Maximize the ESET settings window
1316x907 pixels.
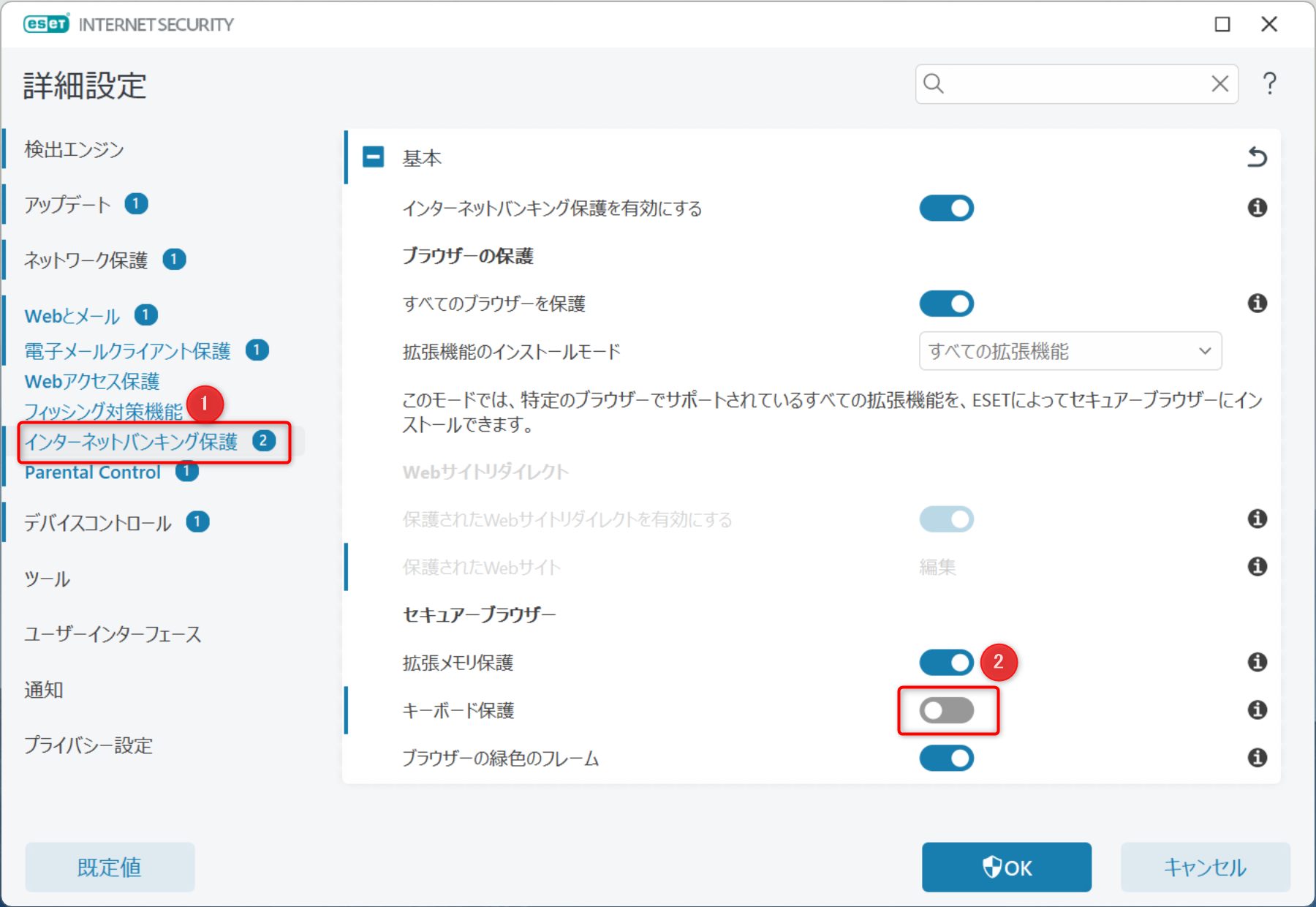click(x=1222, y=24)
